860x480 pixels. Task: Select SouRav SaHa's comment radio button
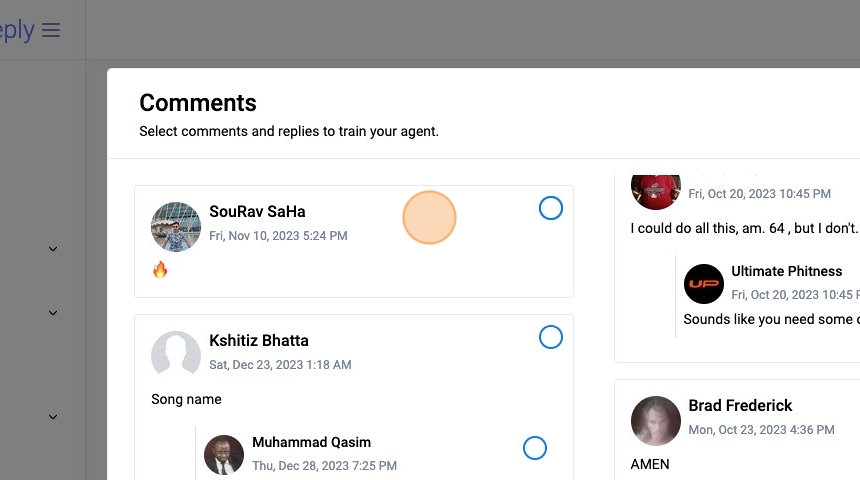551,208
